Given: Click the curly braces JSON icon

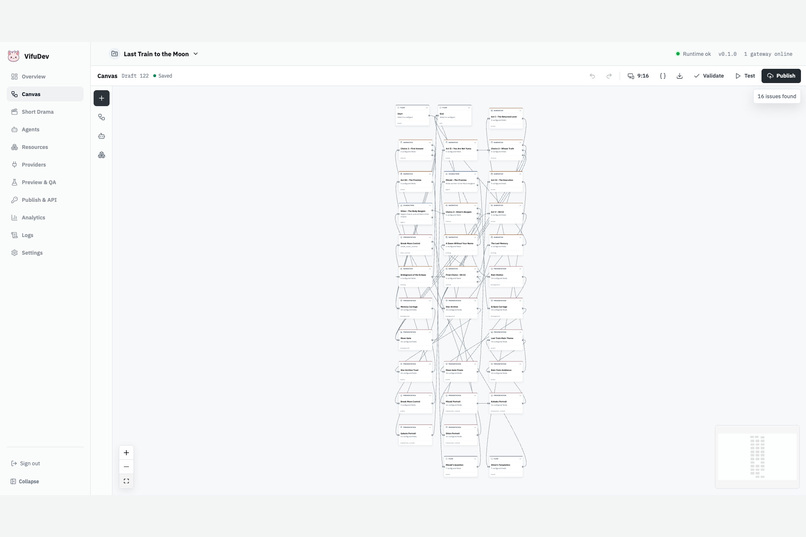Looking at the screenshot, I should tap(663, 76).
